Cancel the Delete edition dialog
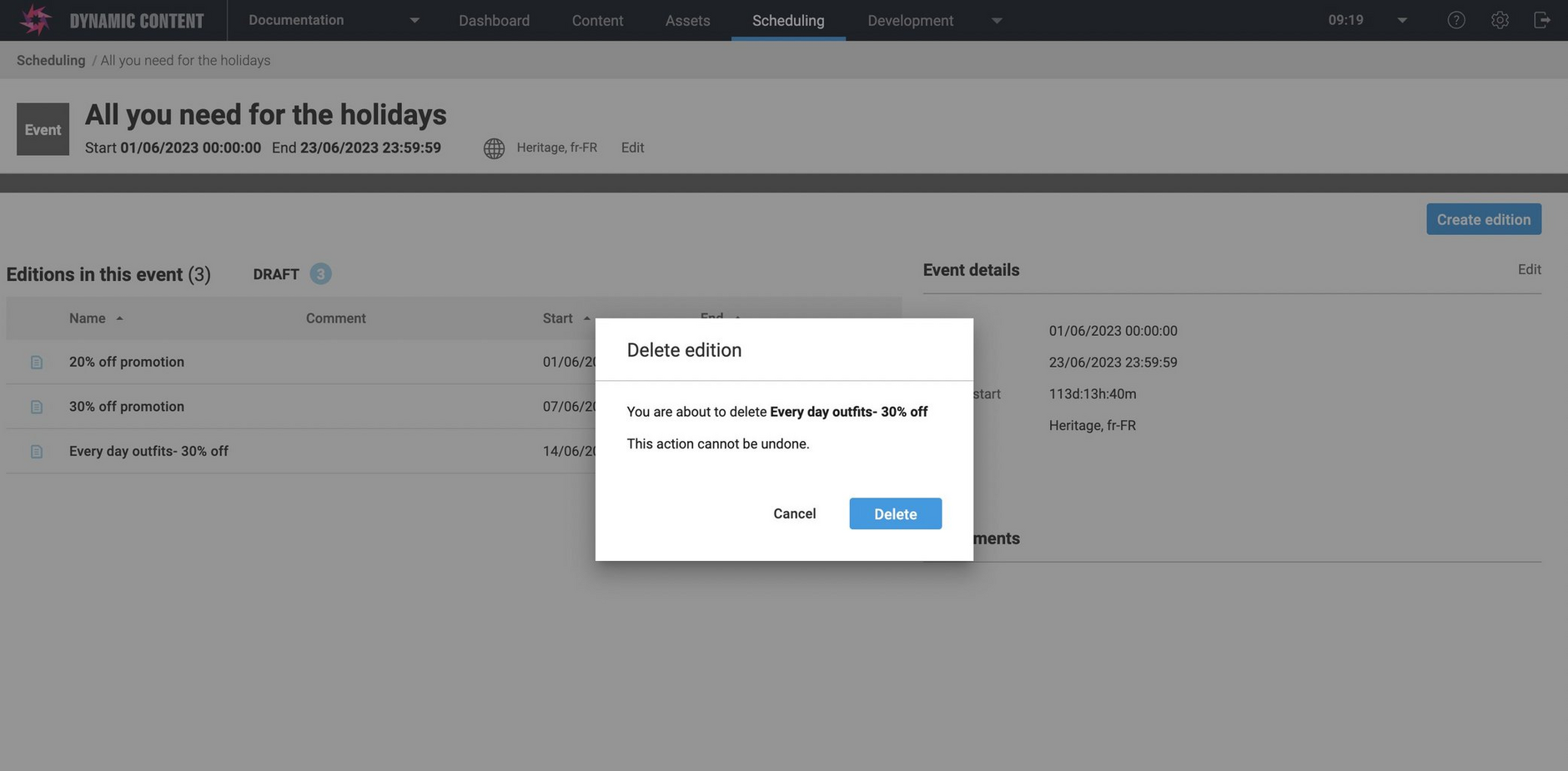Viewport: 1568px width, 771px height. (794, 514)
